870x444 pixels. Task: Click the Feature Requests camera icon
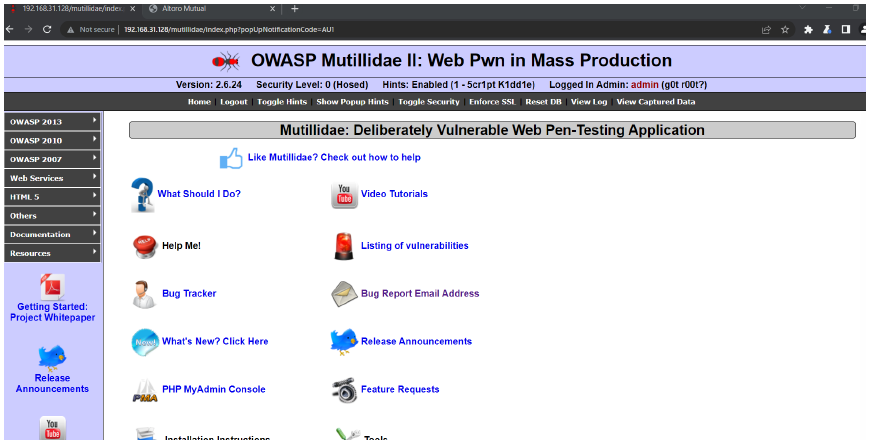[x=344, y=391]
